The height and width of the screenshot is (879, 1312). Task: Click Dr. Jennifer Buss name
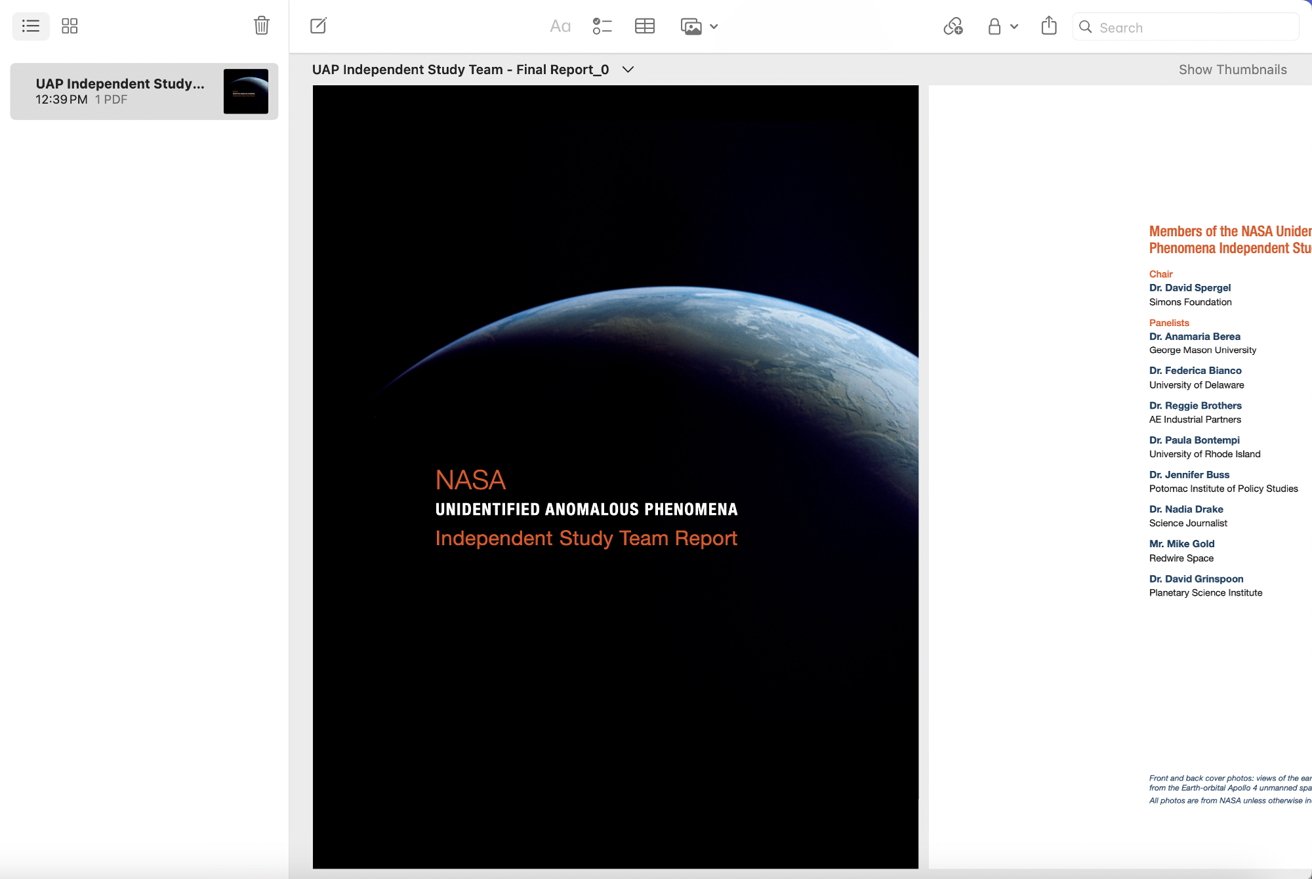1190,475
